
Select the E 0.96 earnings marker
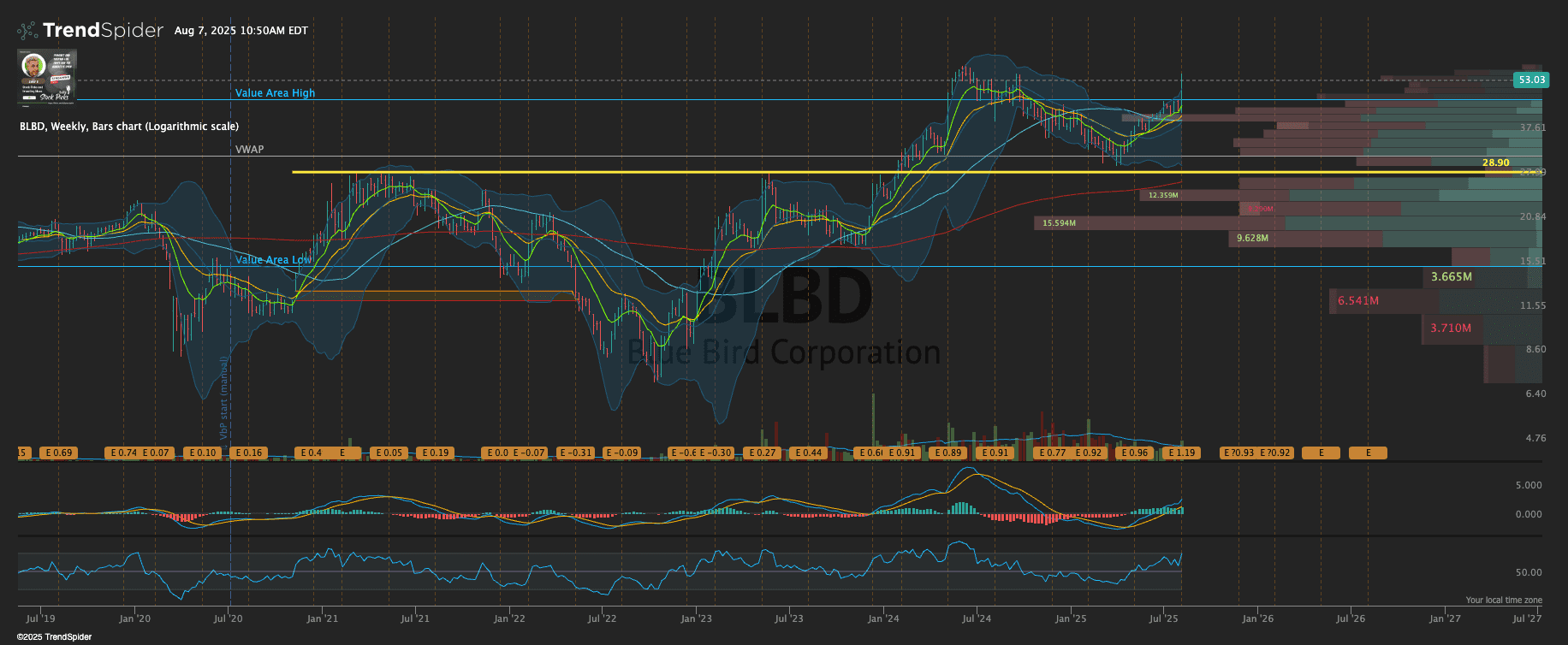[1135, 453]
